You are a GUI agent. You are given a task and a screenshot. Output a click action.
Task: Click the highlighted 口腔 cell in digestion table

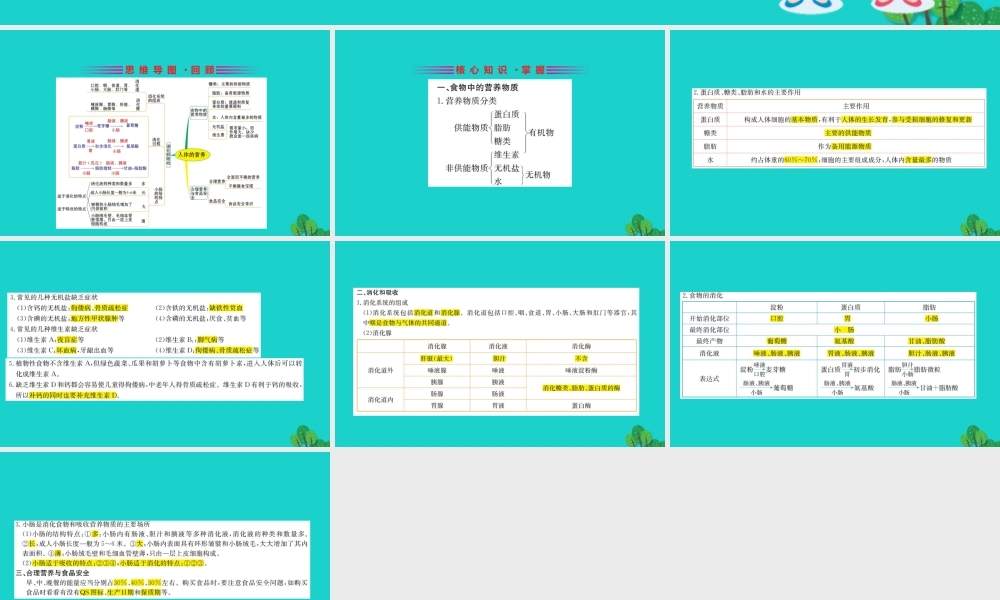[x=776, y=318]
